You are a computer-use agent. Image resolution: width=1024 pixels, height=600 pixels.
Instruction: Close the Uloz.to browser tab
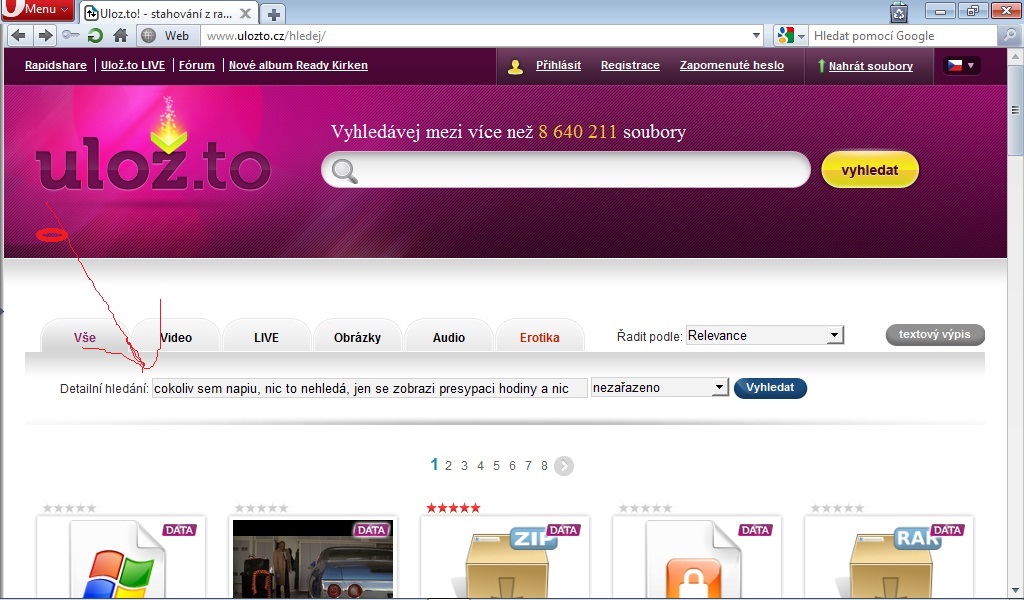[245, 13]
